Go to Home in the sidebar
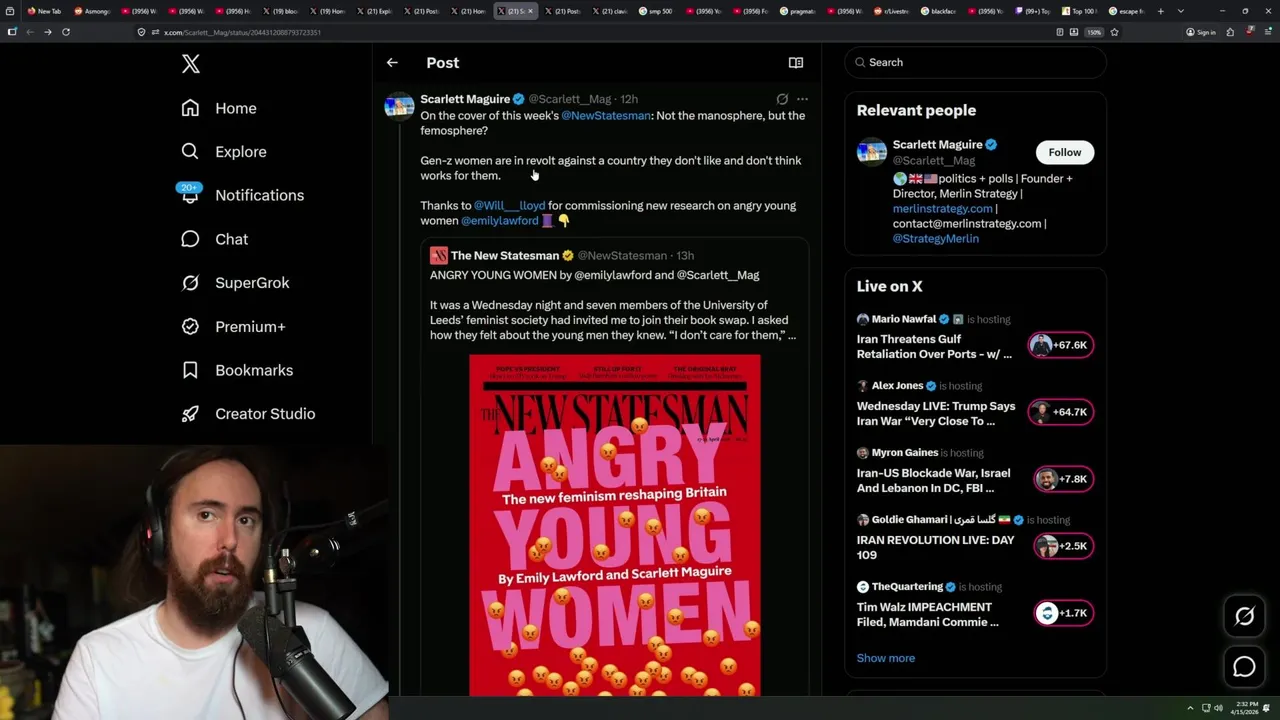The height and width of the screenshot is (720, 1280). click(x=219, y=108)
